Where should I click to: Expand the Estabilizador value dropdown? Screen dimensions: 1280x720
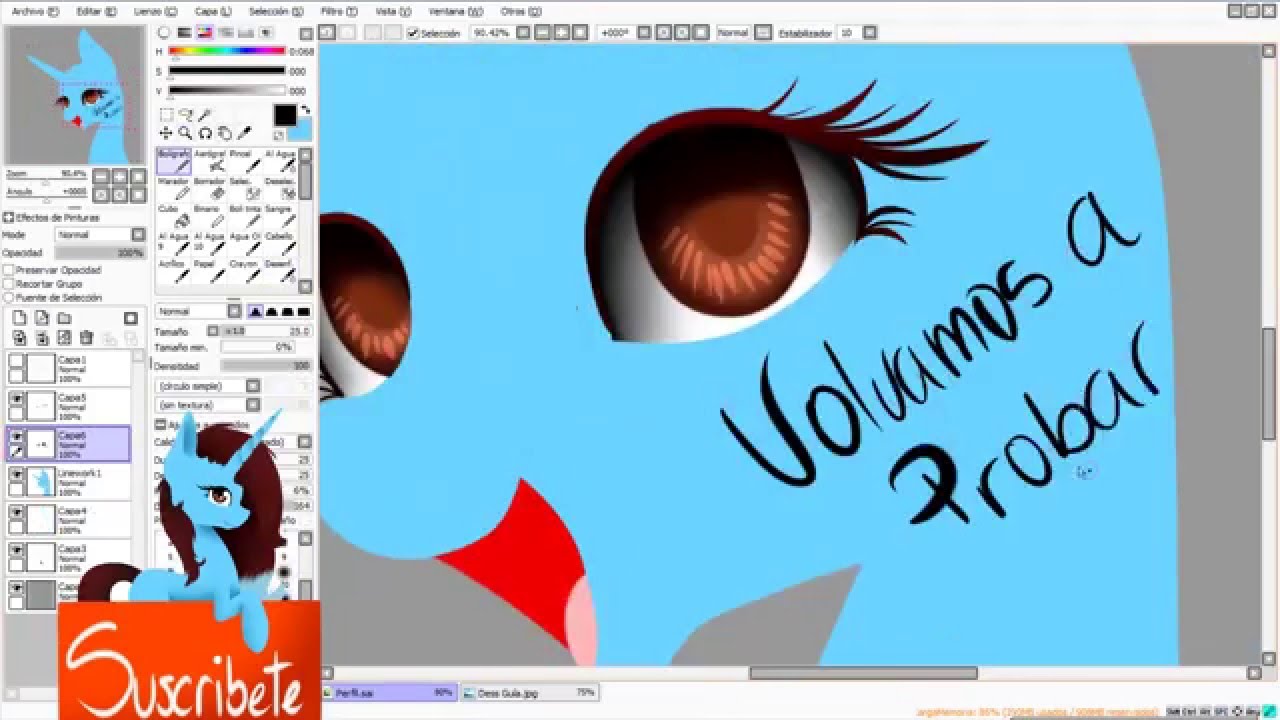[869, 33]
